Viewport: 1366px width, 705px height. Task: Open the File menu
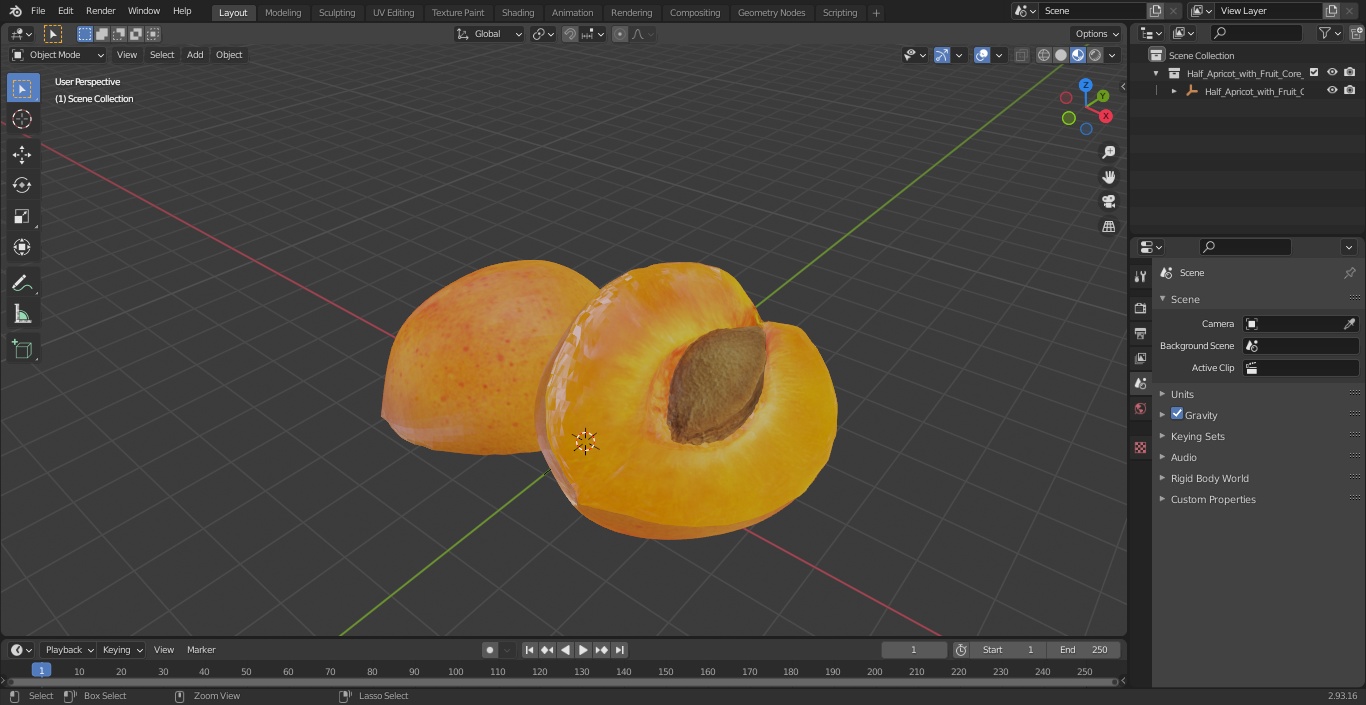pyautogui.click(x=38, y=11)
